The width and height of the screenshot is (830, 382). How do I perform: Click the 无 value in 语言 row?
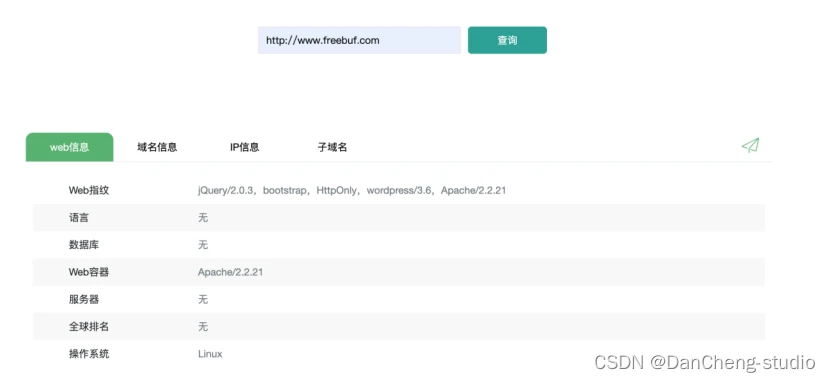[203, 217]
